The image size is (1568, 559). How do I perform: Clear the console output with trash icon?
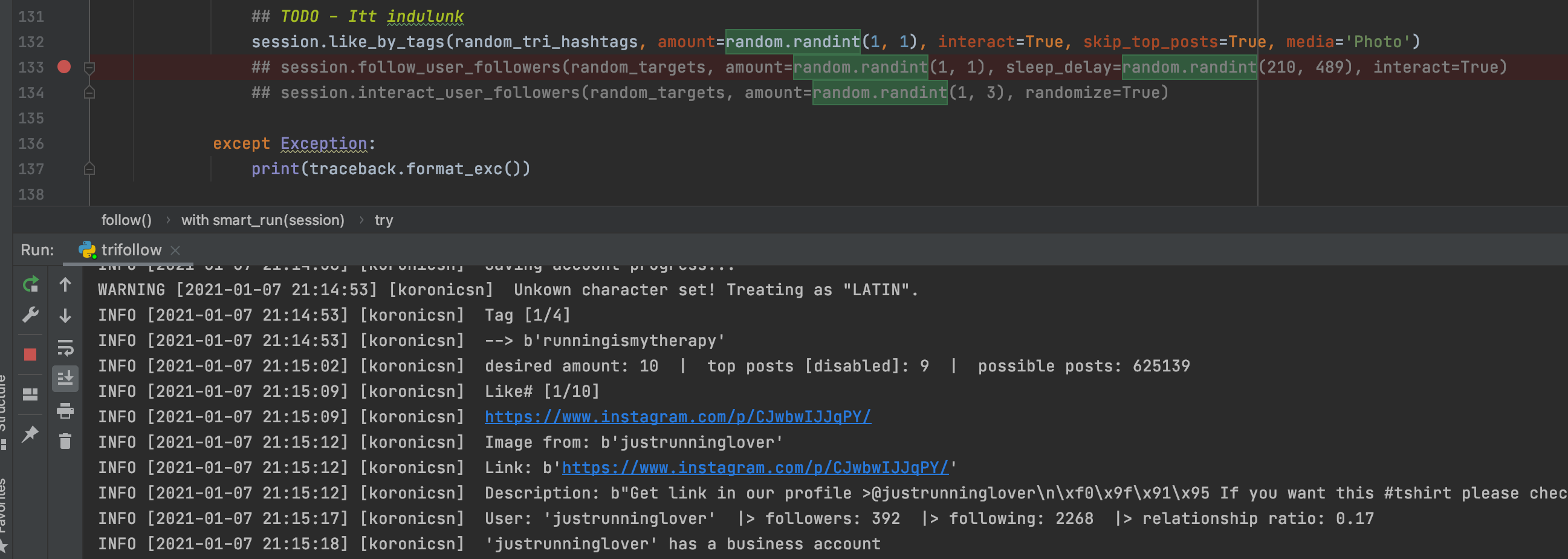65,441
